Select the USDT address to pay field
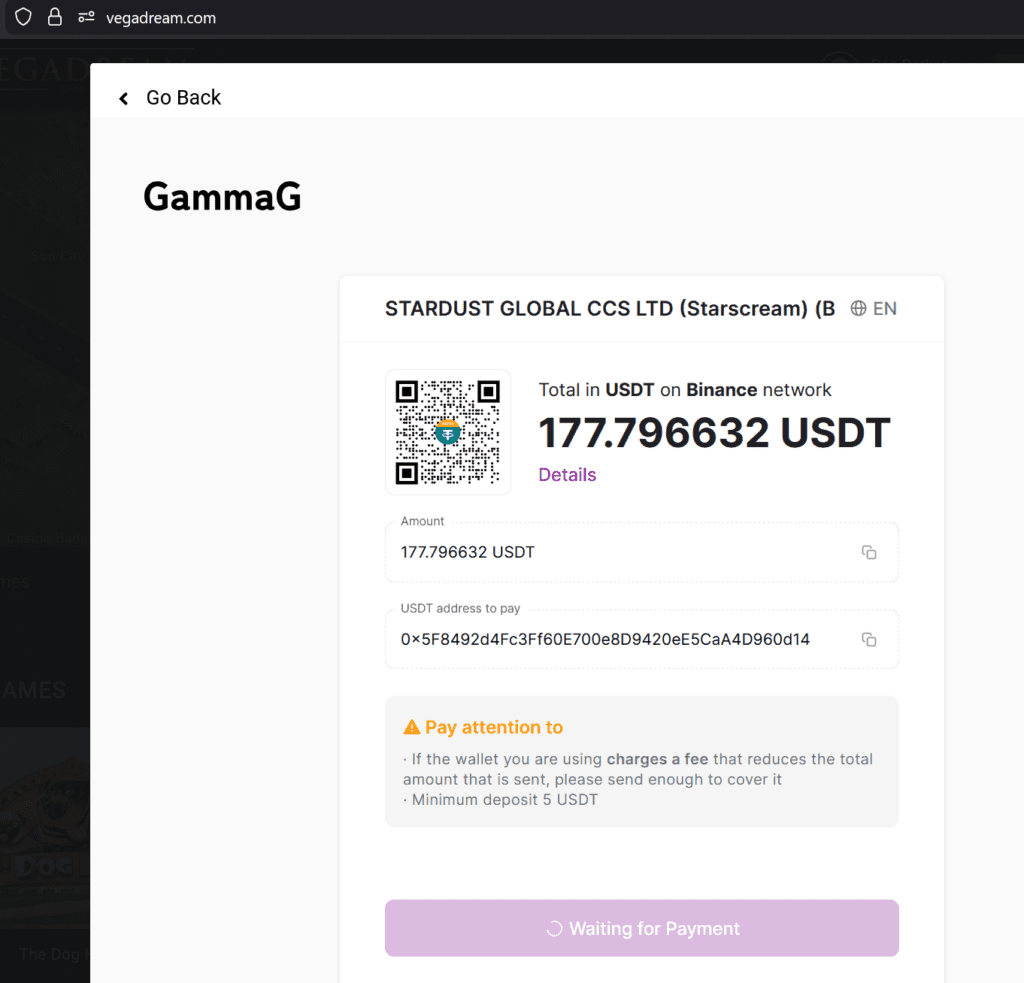Image resolution: width=1024 pixels, height=983 pixels. pos(600,639)
